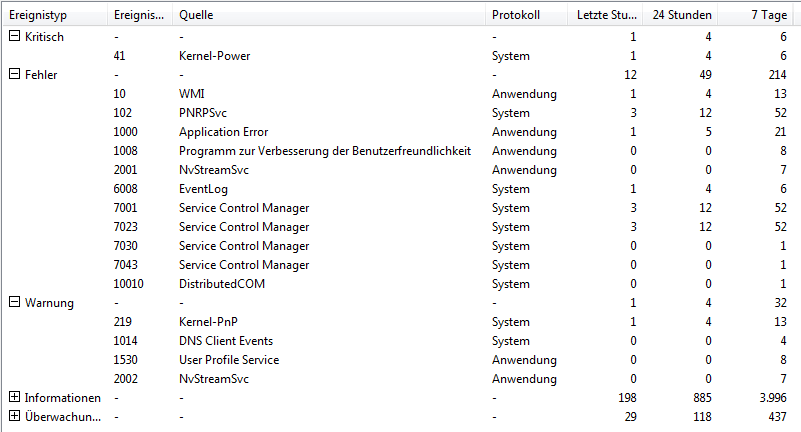The image size is (801, 432).
Task: Select the PNRPSvc event 102 row
Action: (200, 112)
